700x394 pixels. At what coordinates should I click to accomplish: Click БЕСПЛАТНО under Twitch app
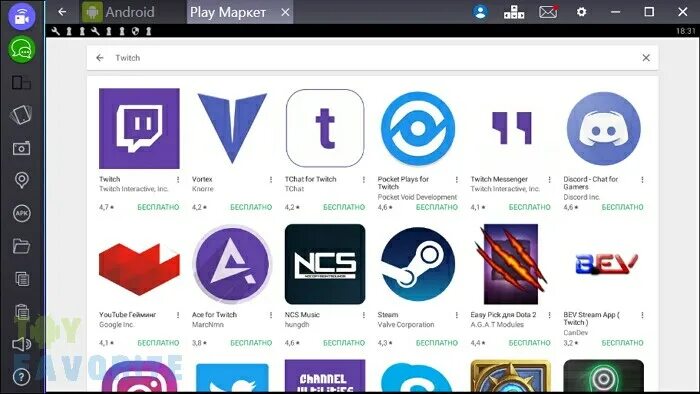click(x=158, y=207)
